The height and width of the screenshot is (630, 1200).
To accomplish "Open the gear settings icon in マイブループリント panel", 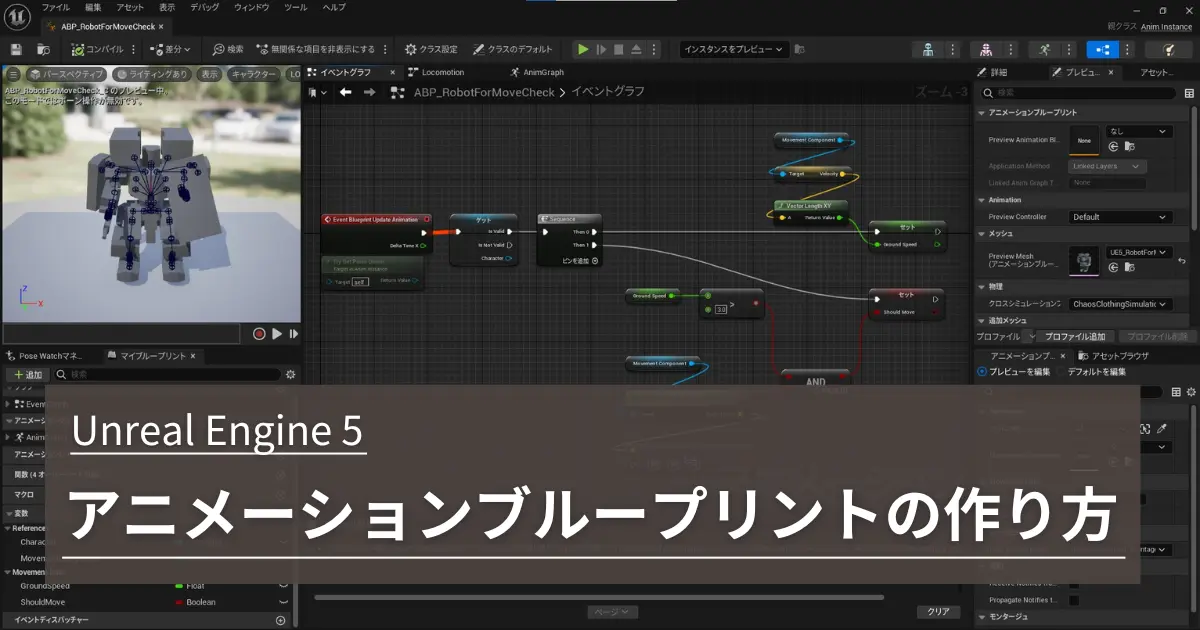I will point(290,373).
